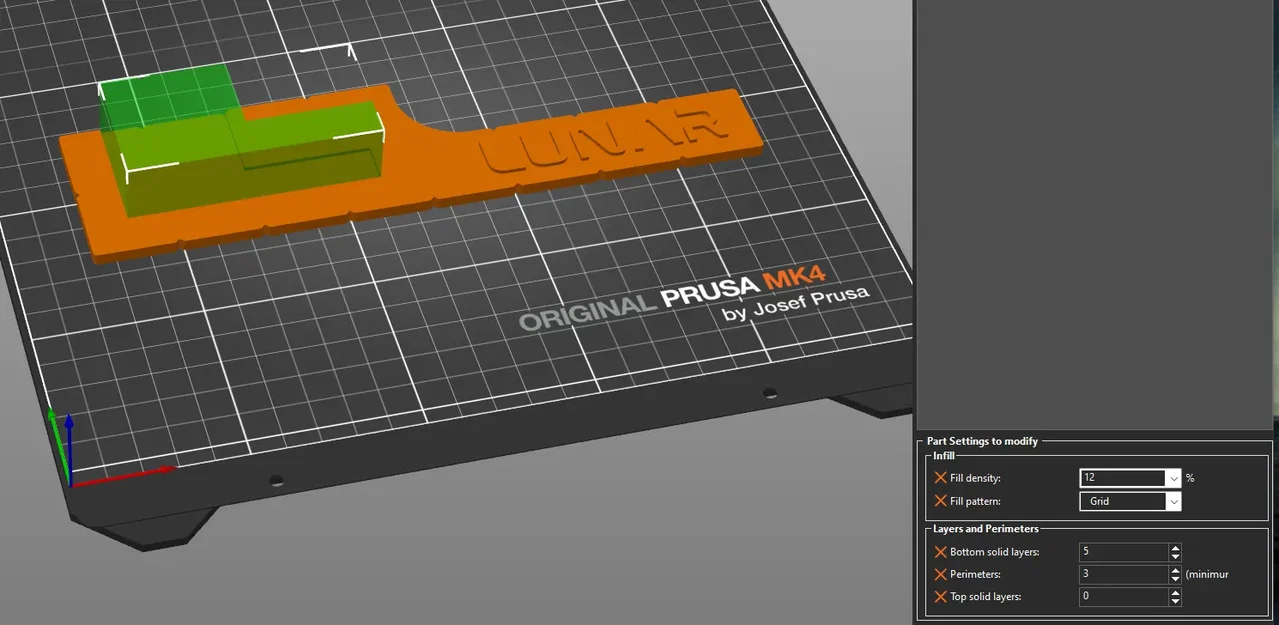1279x625 pixels.
Task: Remove the Fill pattern setting with its X
Action: tap(940, 501)
